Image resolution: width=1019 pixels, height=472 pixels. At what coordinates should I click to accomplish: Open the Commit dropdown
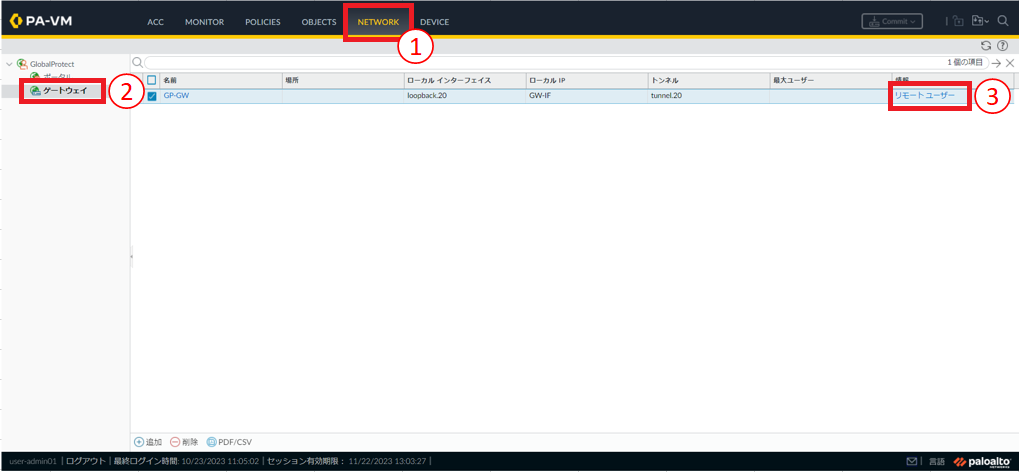pos(892,21)
